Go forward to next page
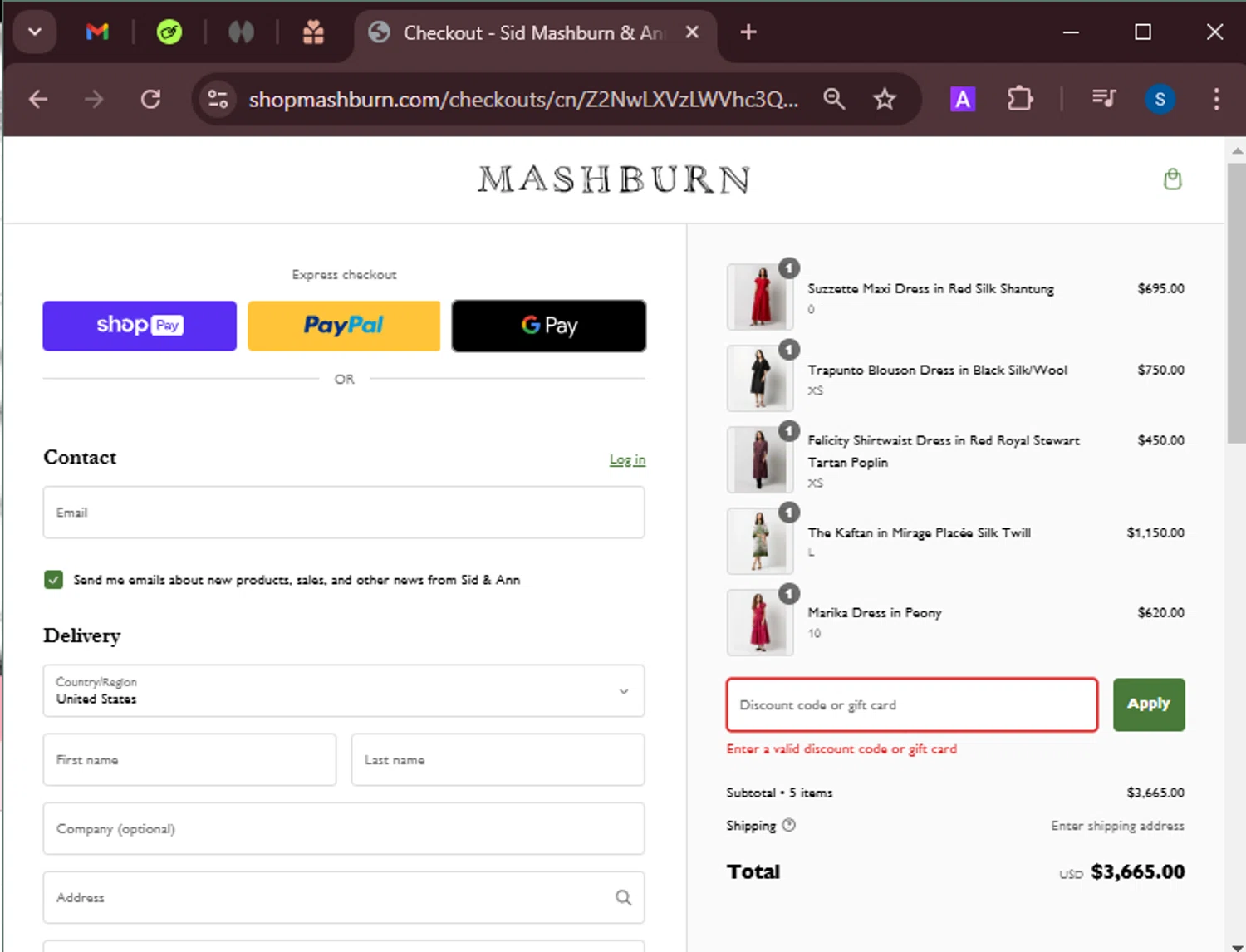This screenshot has width=1246, height=952. point(94,100)
